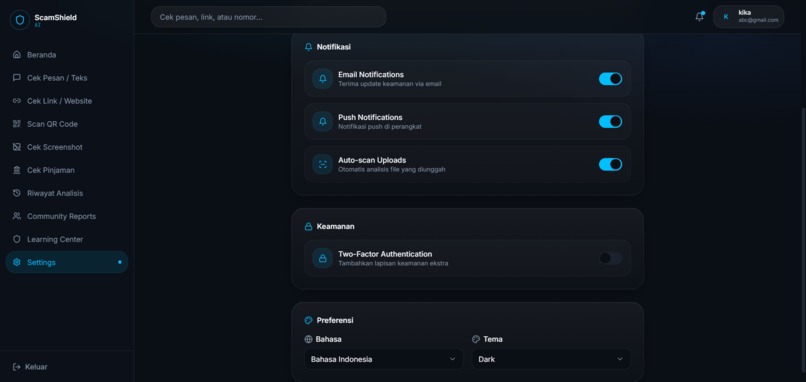The width and height of the screenshot is (806, 382).
Task: Open Cek Pesan / Teks page
Action: click(x=67, y=78)
